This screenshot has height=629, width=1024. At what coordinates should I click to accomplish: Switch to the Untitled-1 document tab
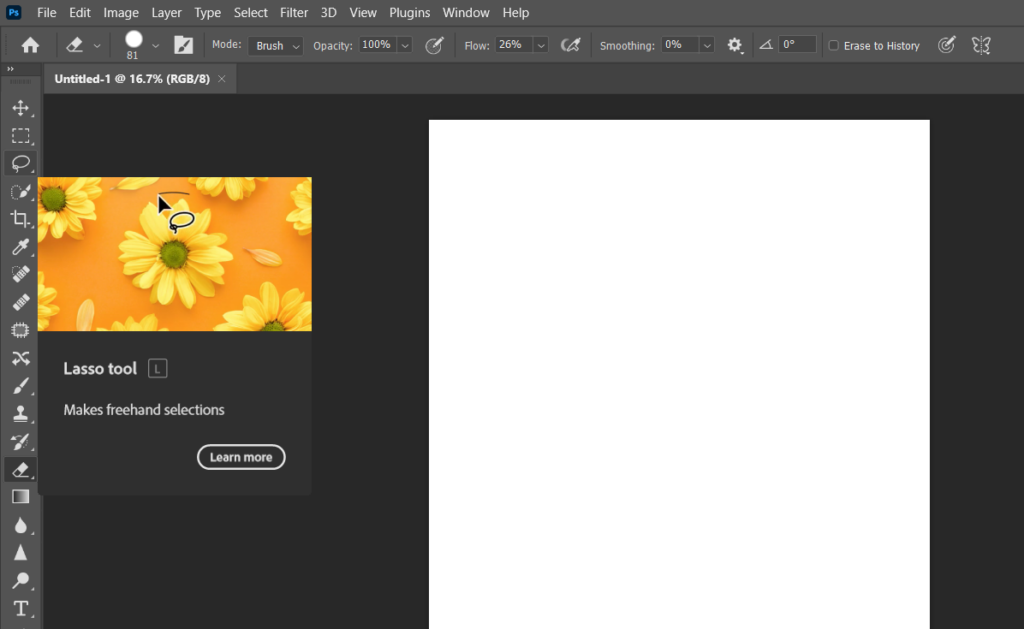click(132, 79)
